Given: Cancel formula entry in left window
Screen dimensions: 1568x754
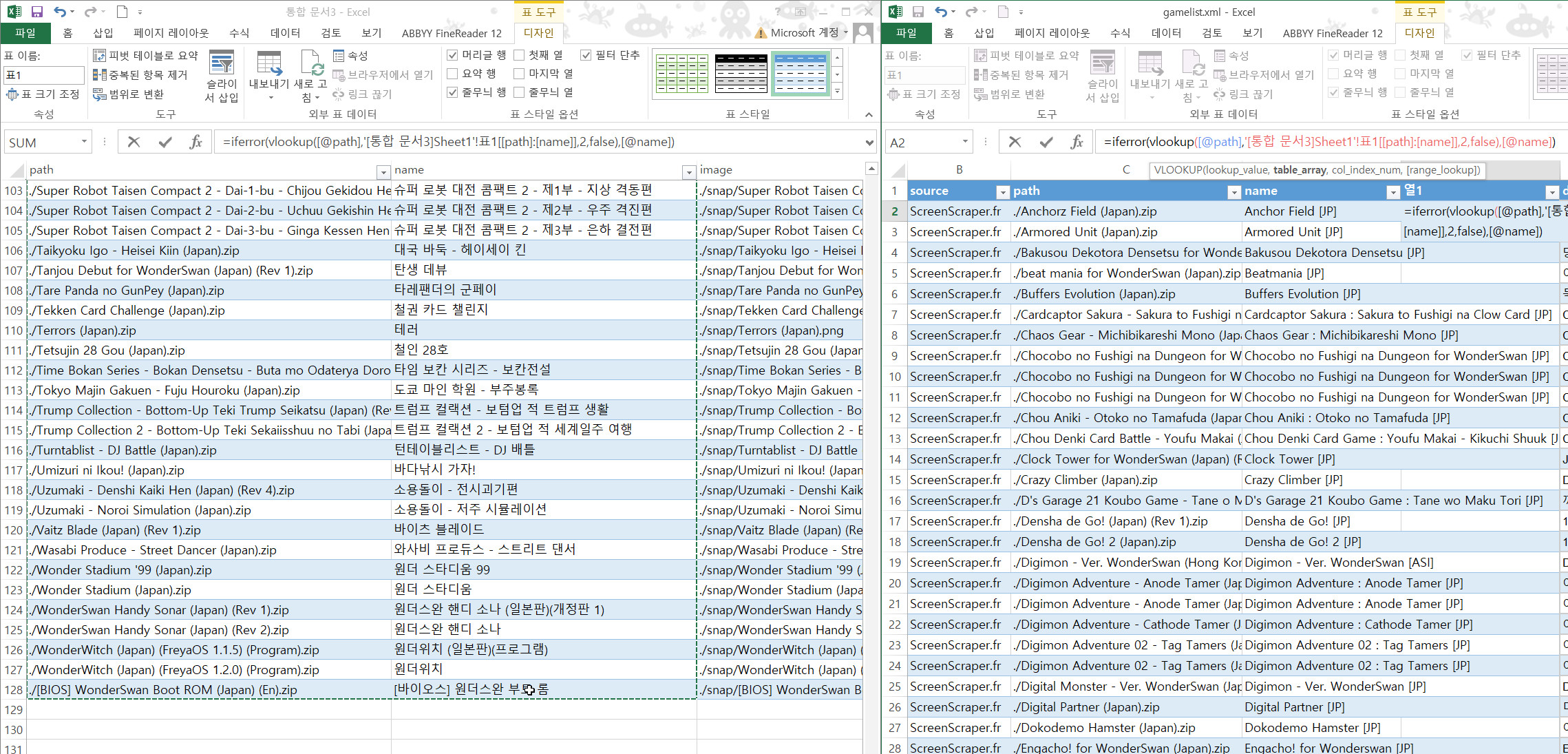Looking at the screenshot, I should point(134,142).
